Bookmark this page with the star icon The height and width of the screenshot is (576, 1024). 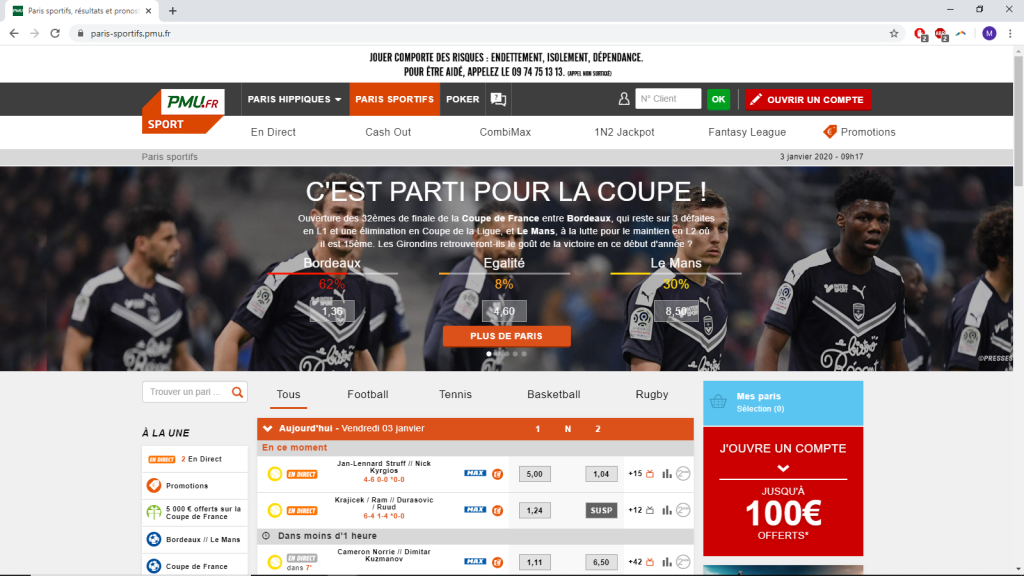[x=894, y=33]
